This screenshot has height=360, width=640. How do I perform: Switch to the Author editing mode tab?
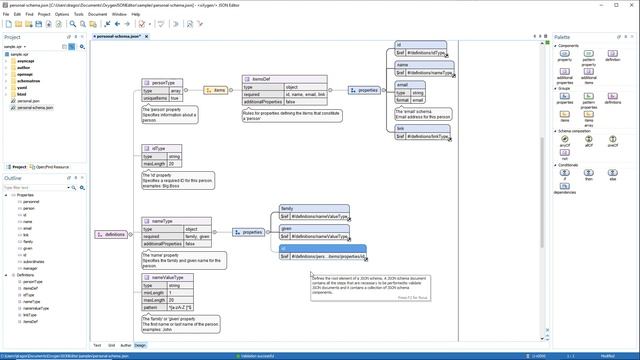[126, 345]
